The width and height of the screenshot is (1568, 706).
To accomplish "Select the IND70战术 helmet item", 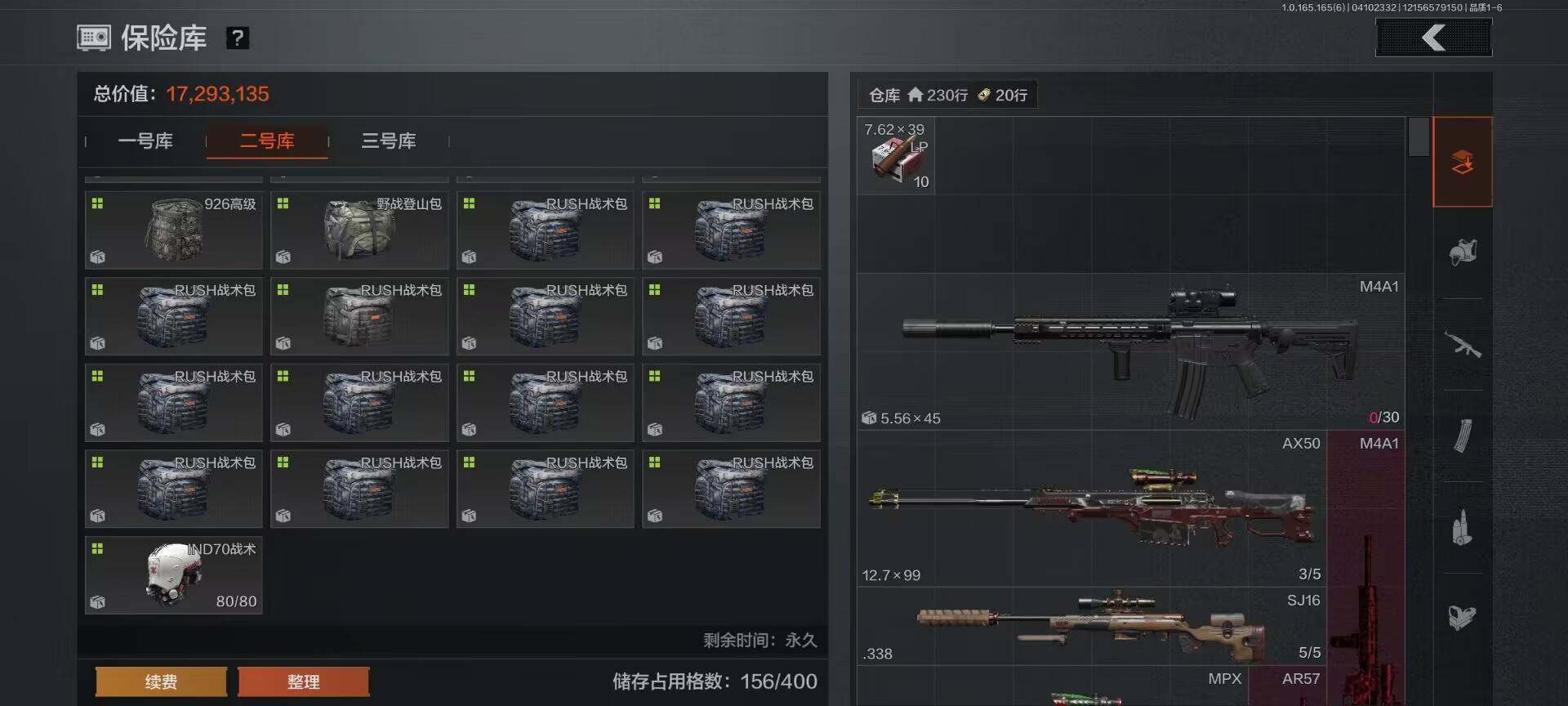I will click(174, 575).
